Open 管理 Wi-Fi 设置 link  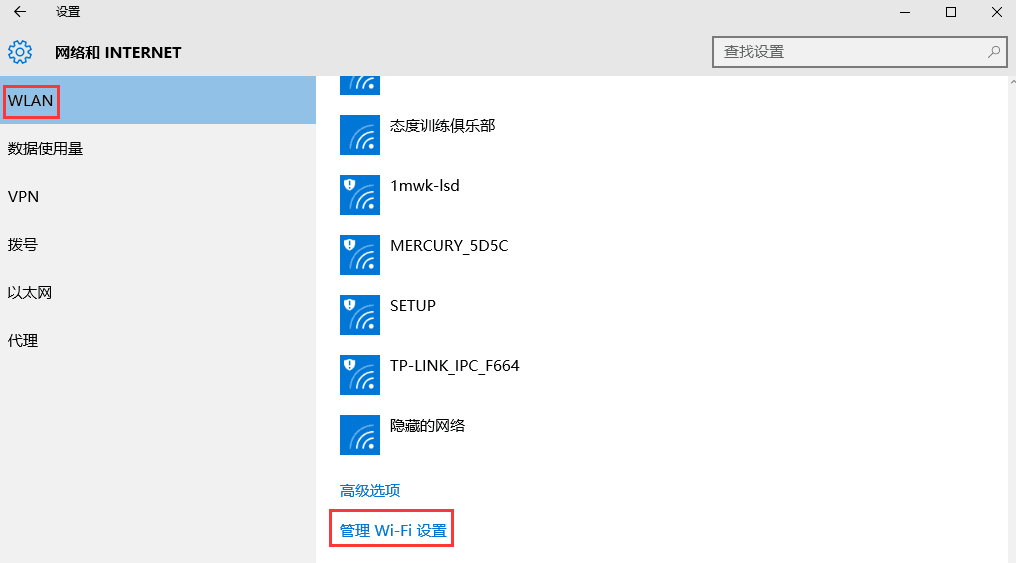pos(393,531)
